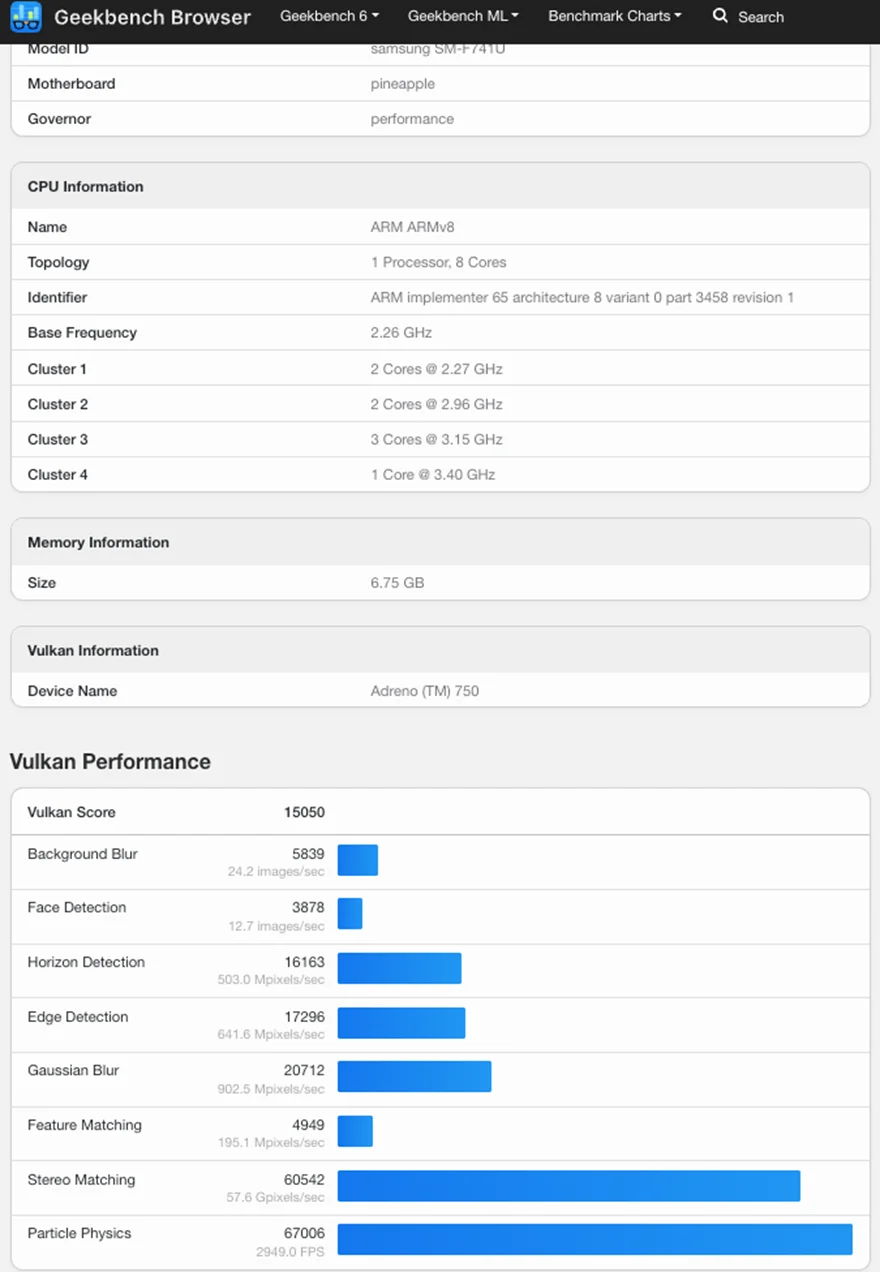880x1272 pixels.
Task: Select the Edge Detection benchmark bar
Action: pyautogui.click(x=401, y=1023)
